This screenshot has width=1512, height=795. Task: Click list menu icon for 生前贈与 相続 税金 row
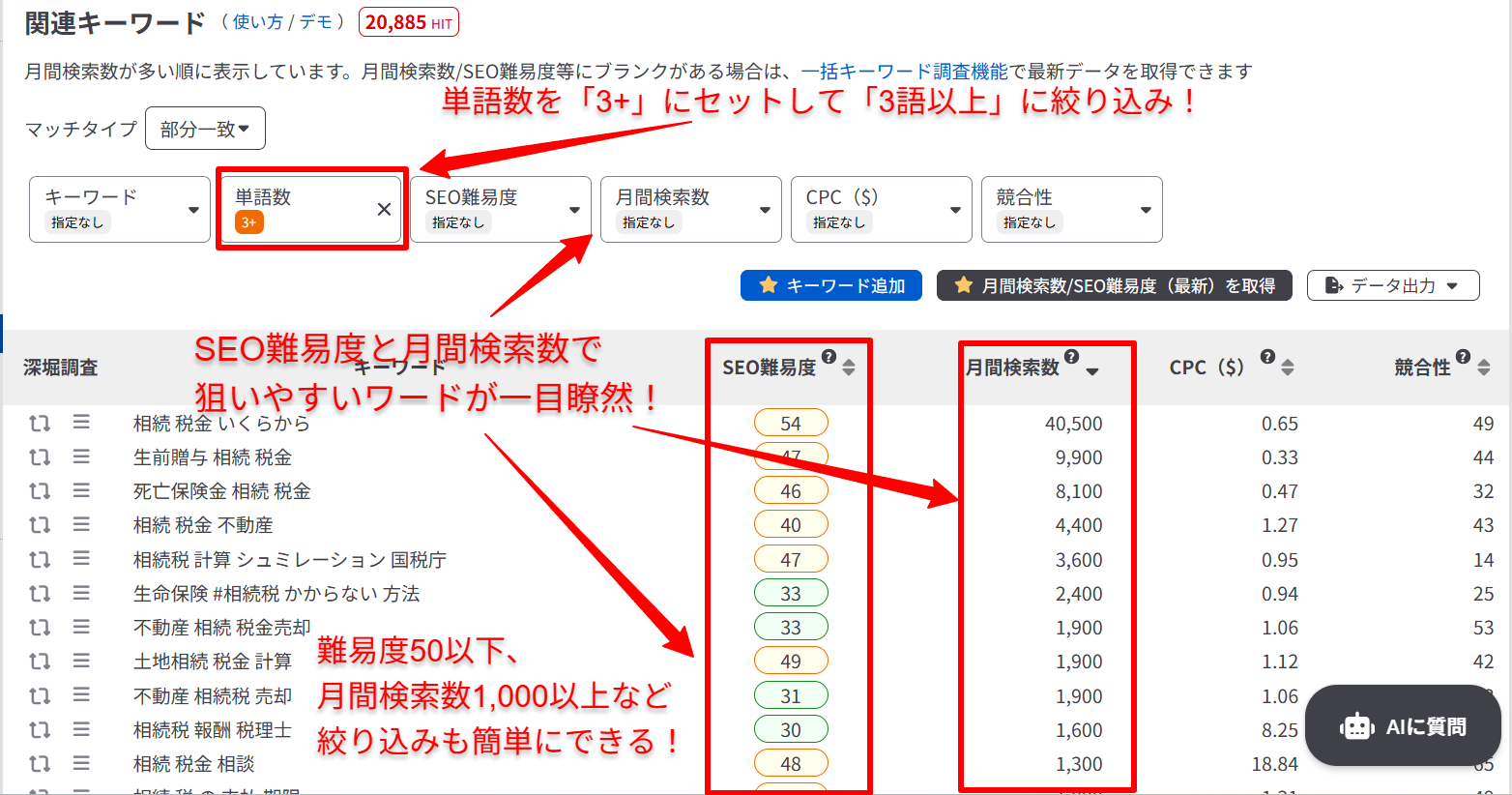coord(81,456)
